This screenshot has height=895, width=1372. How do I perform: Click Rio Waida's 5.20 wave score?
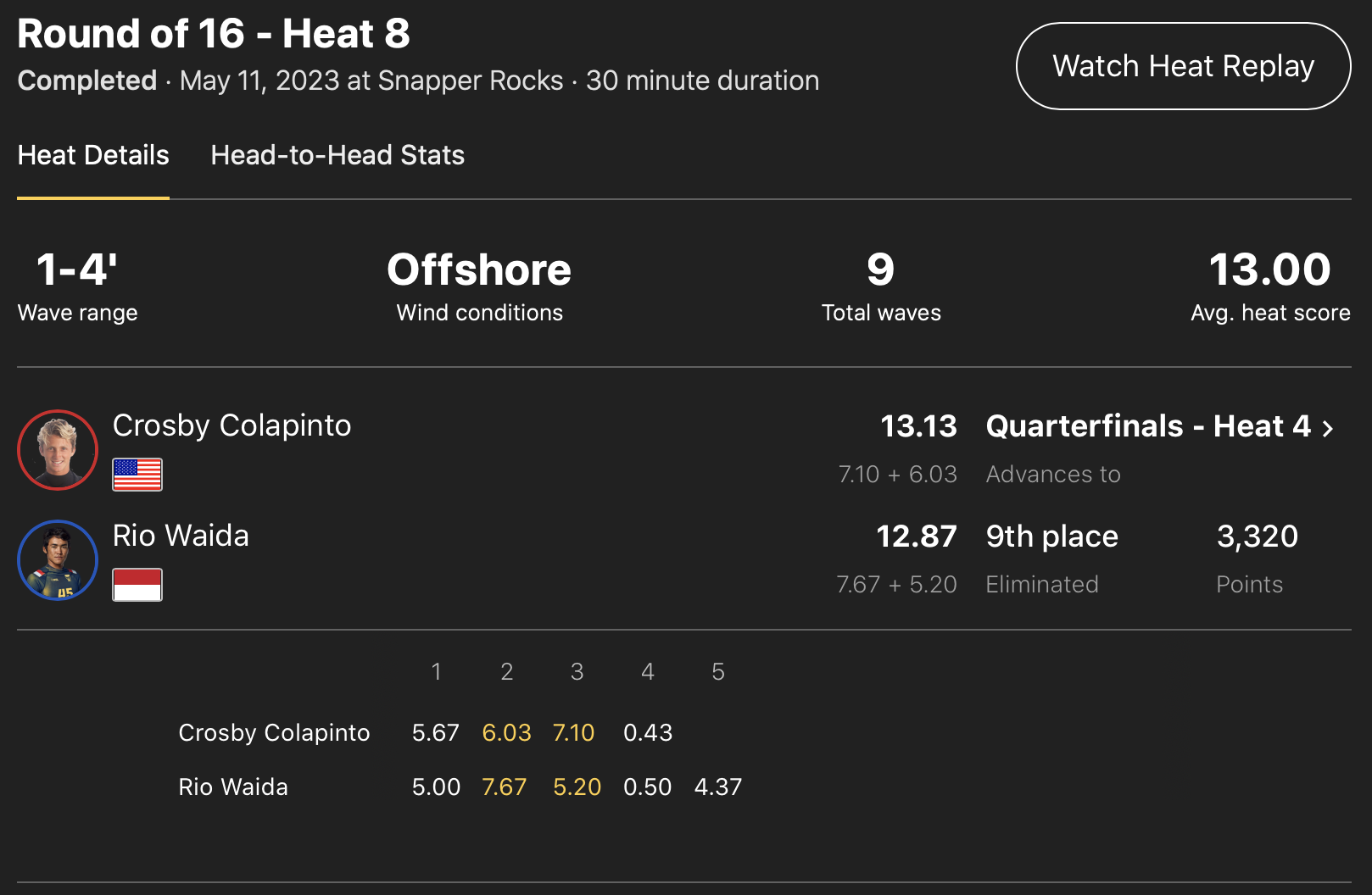pos(577,787)
